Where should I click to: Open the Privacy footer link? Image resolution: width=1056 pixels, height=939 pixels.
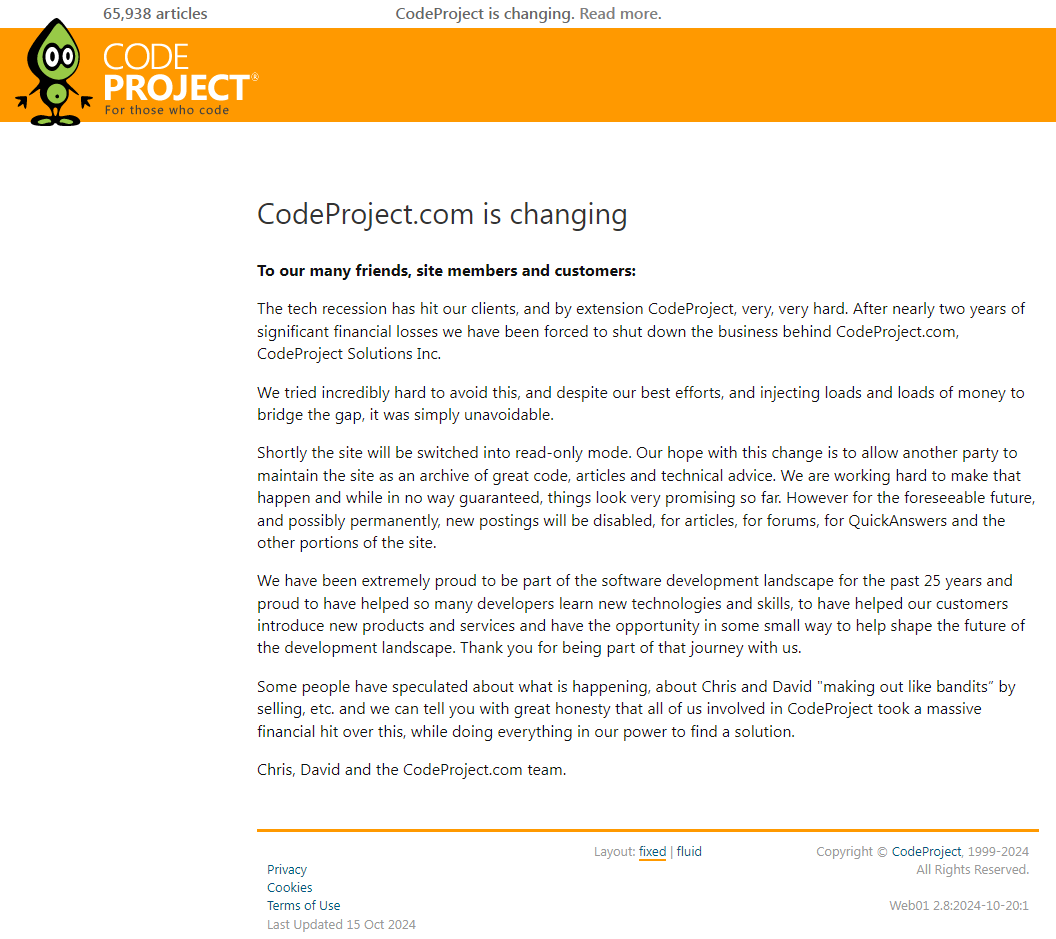(x=287, y=870)
